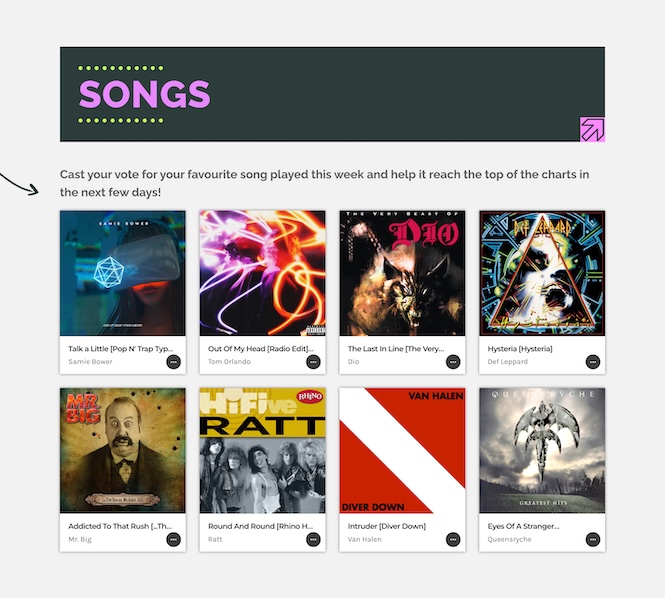Open options menu for Out Of My Head
This screenshot has height=598, width=665.
click(x=313, y=361)
